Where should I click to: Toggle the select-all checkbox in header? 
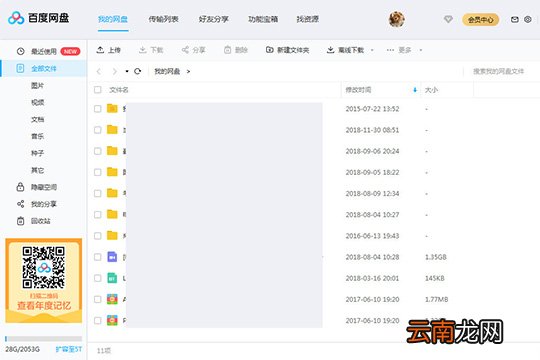tap(98, 90)
